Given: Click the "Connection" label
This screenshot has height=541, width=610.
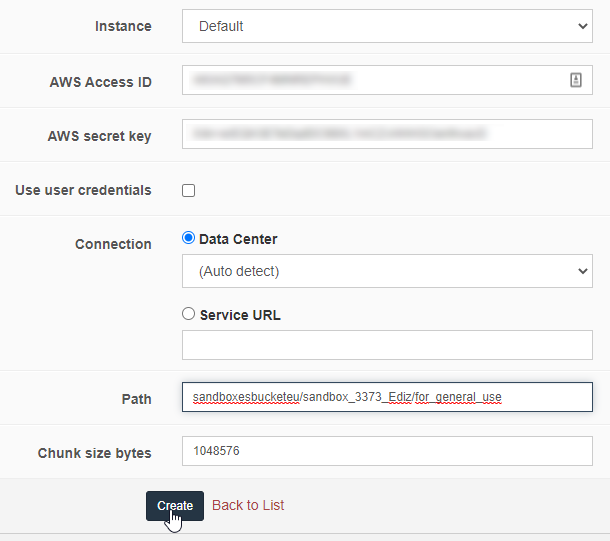Looking at the screenshot, I should tap(113, 244).
